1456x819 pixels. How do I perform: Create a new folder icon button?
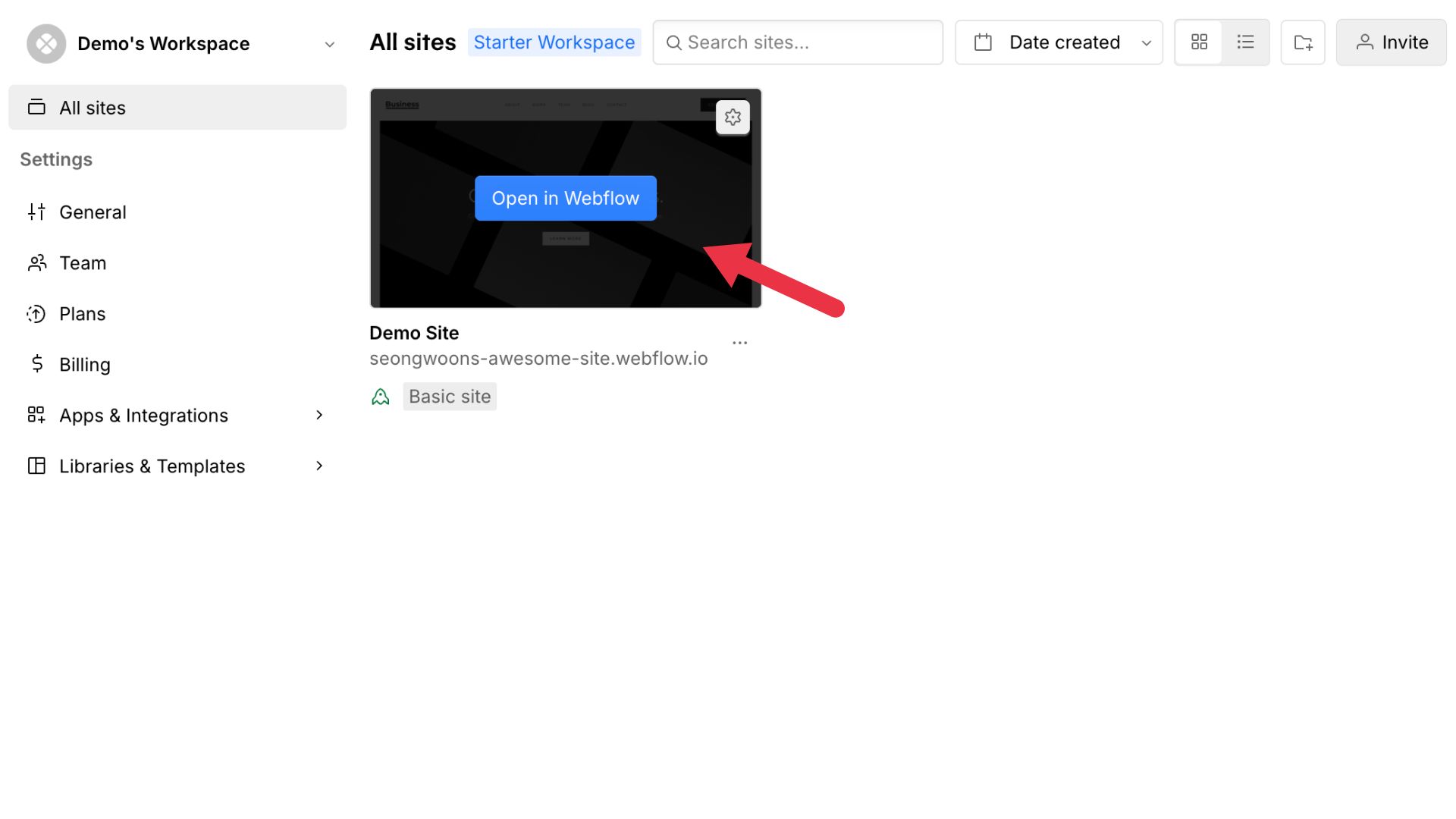pos(1303,42)
